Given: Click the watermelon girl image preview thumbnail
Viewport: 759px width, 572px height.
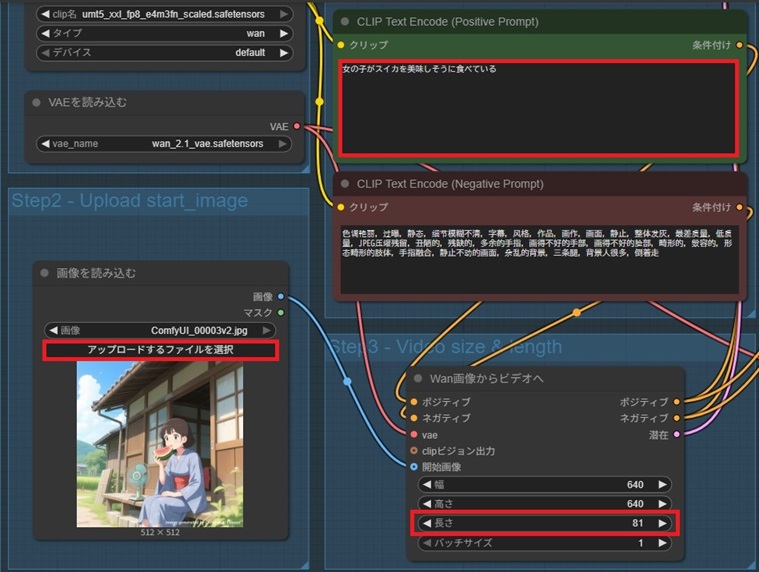Looking at the screenshot, I should click(x=159, y=444).
